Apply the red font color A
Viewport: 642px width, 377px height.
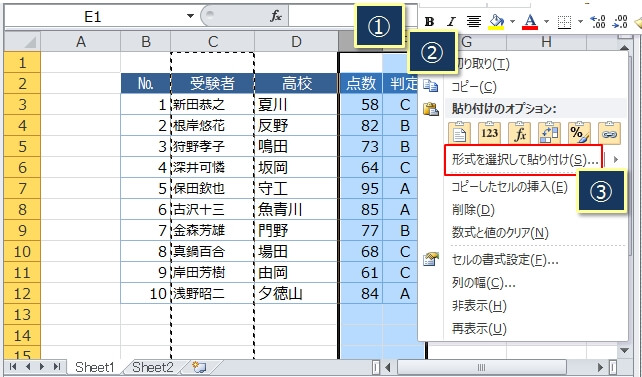click(x=530, y=21)
